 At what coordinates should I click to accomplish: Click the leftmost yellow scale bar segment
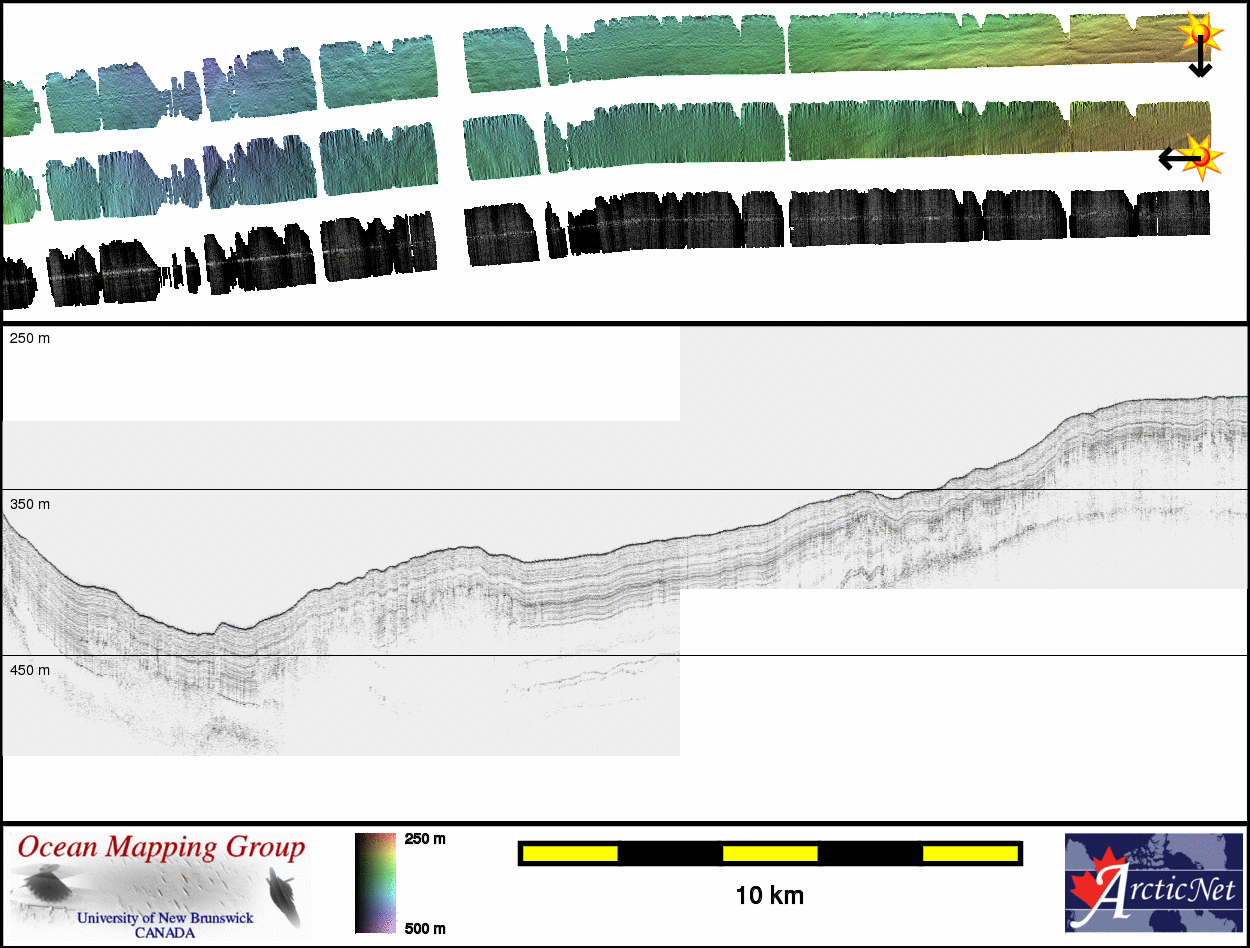coord(570,853)
